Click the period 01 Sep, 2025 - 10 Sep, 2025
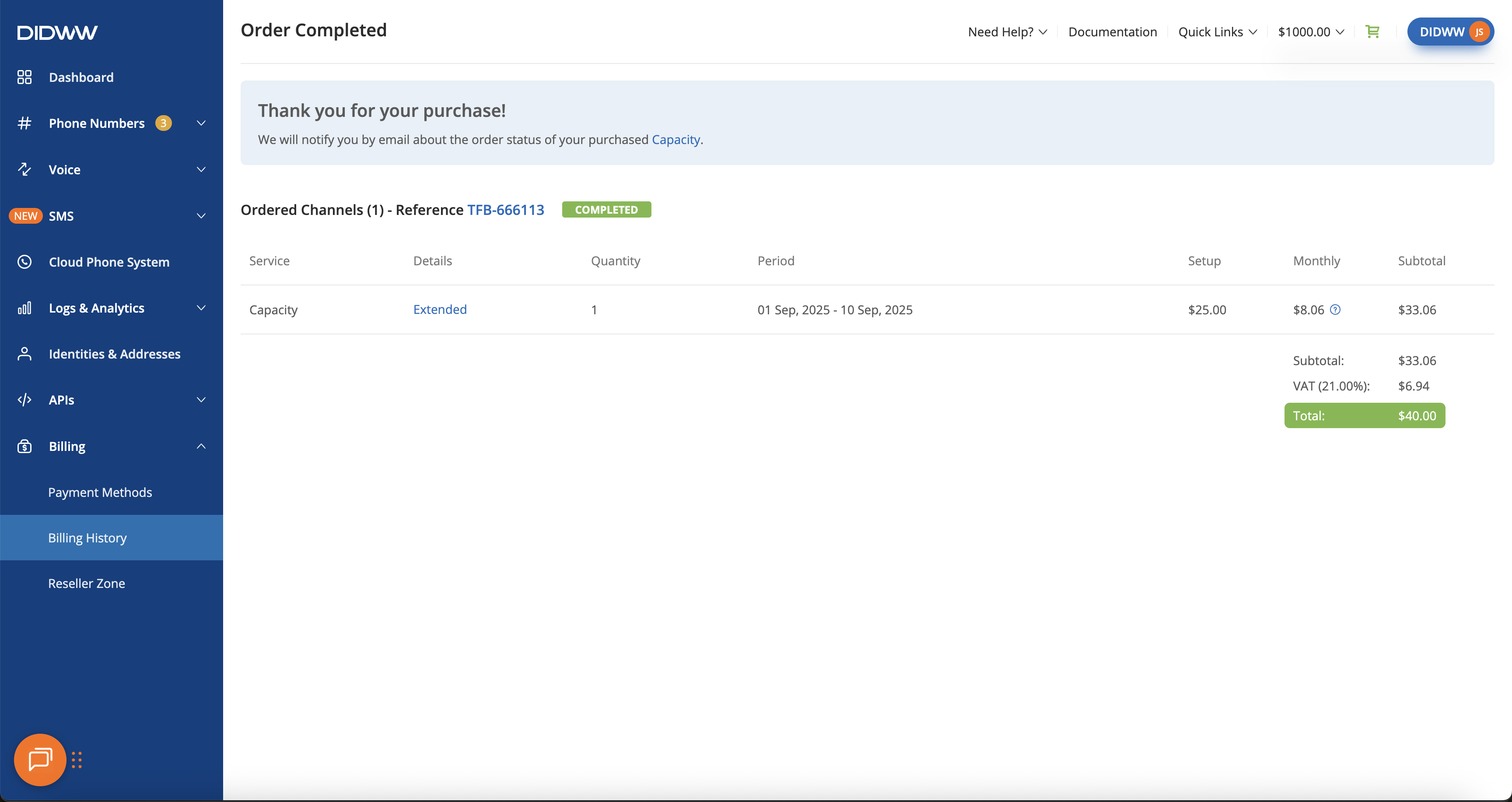1512x802 pixels. click(835, 310)
